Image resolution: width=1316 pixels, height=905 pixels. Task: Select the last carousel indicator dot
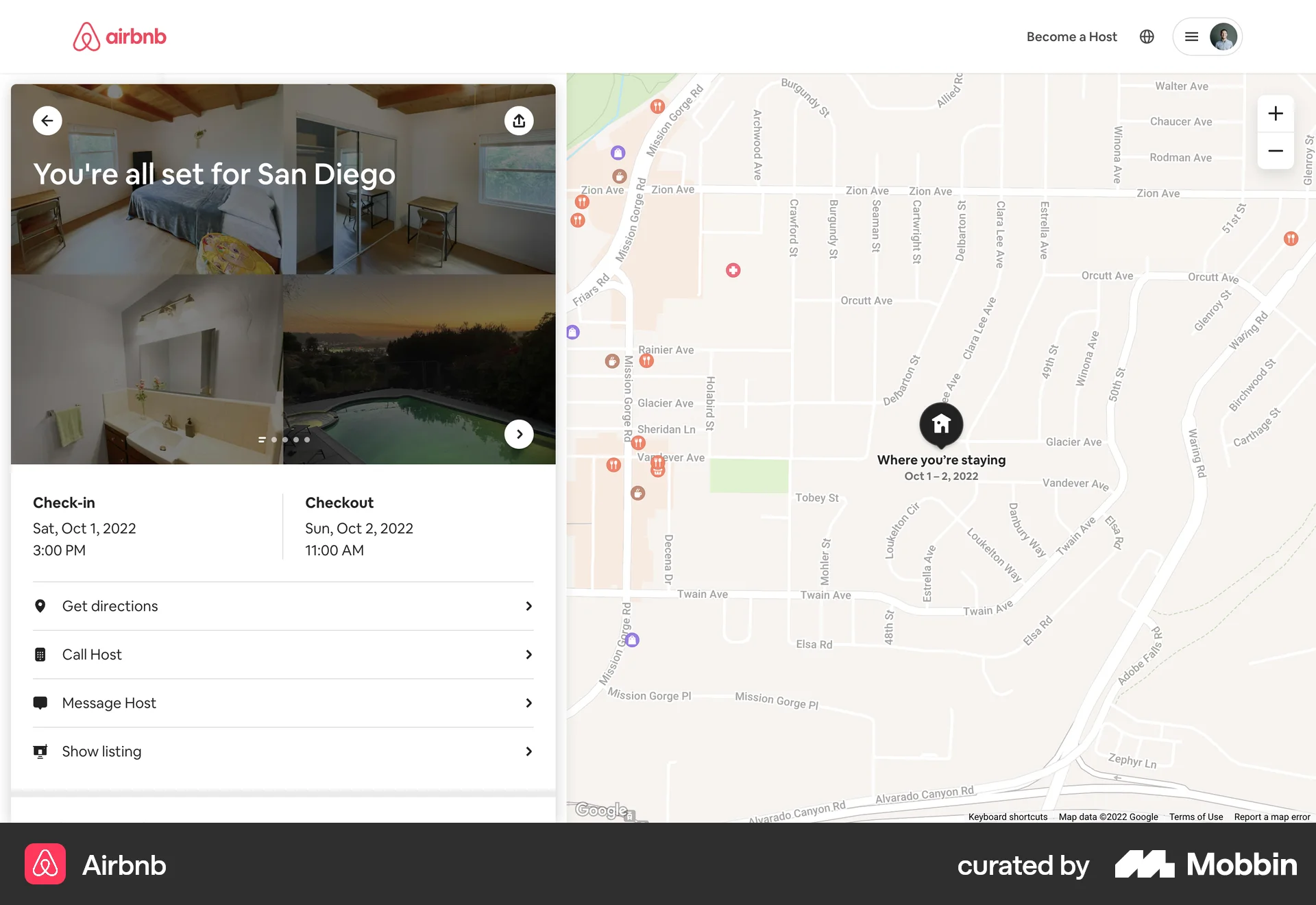pyautogui.click(x=306, y=439)
